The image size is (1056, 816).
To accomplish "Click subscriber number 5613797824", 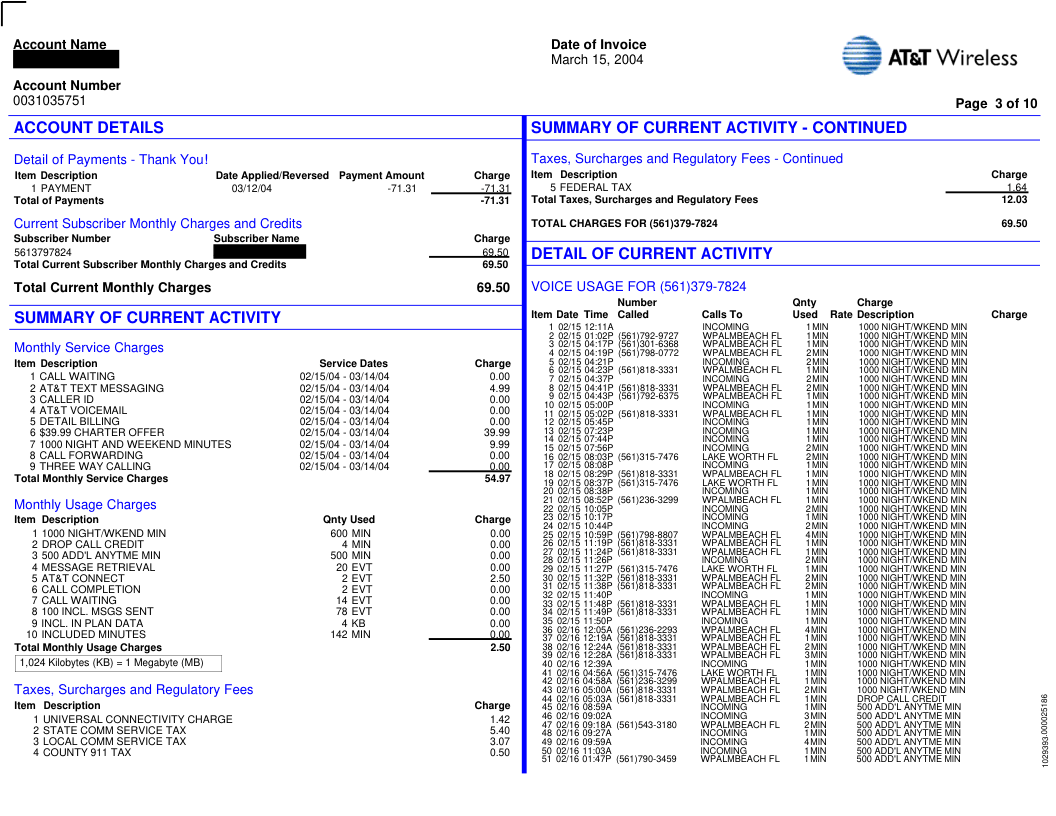I will click(x=43, y=253).
